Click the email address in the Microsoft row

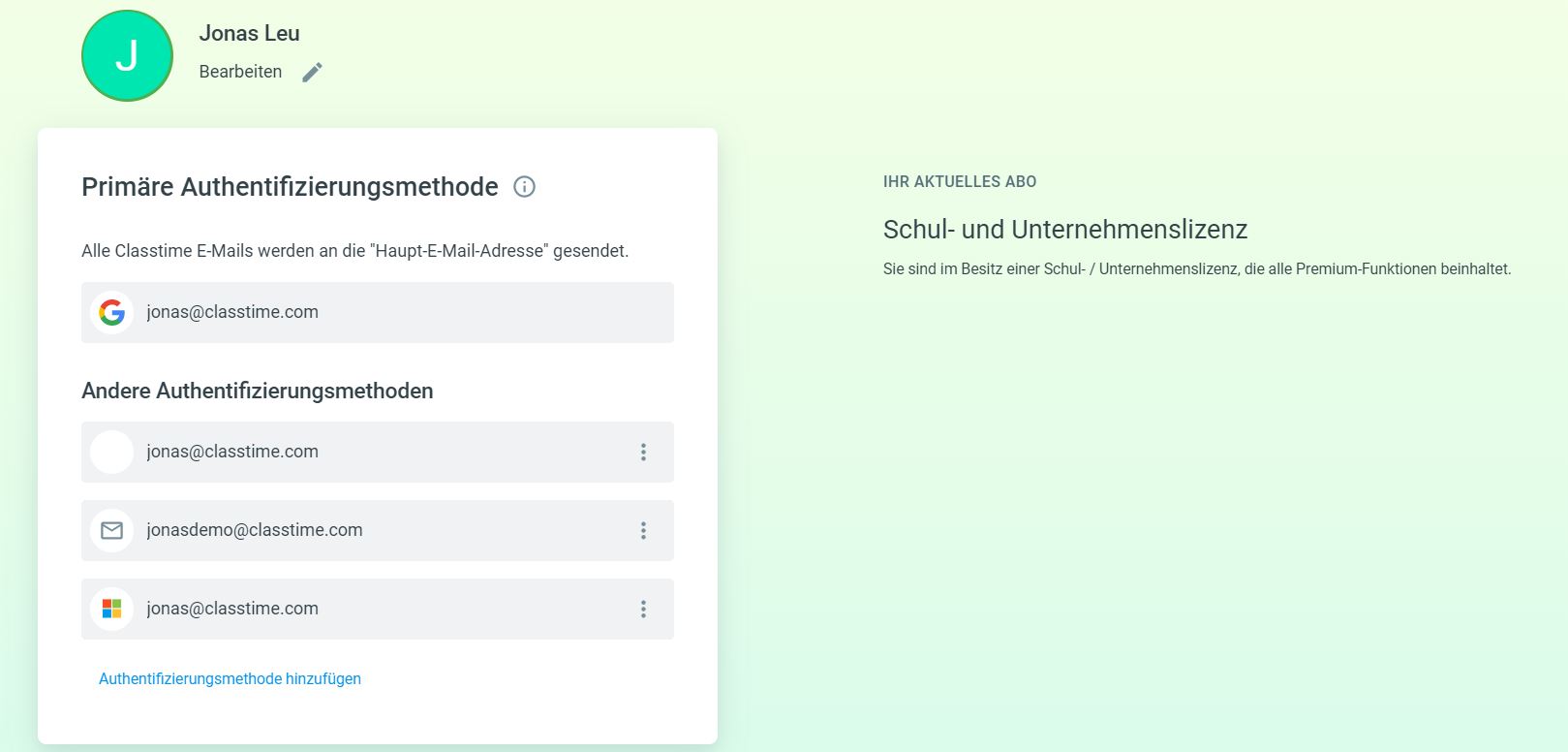[x=232, y=609]
